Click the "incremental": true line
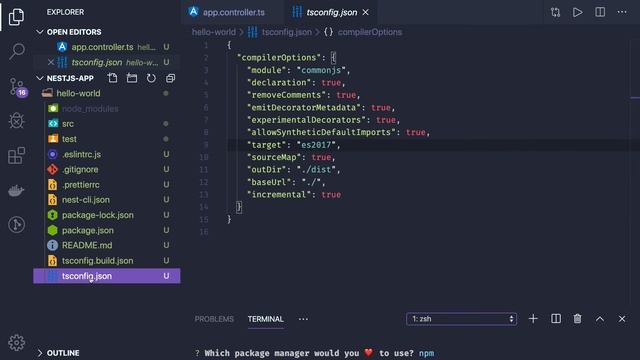Image resolution: width=640 pixels, height=360 pixels. [294, 195]
